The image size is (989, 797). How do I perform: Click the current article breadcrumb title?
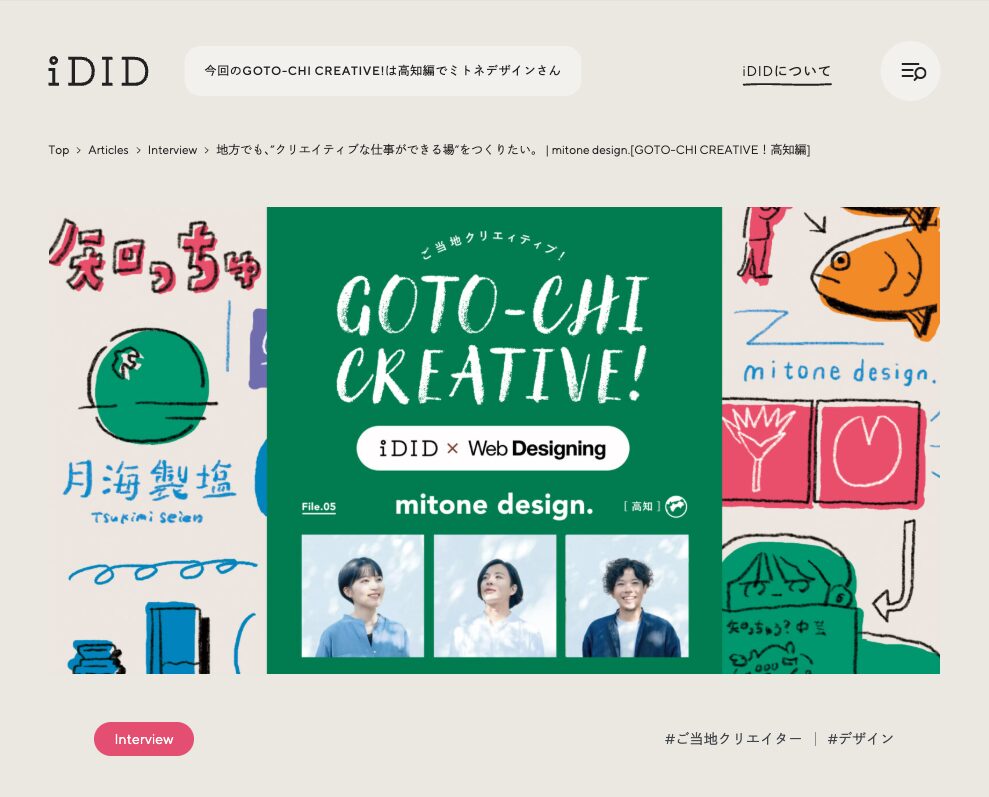513,150
